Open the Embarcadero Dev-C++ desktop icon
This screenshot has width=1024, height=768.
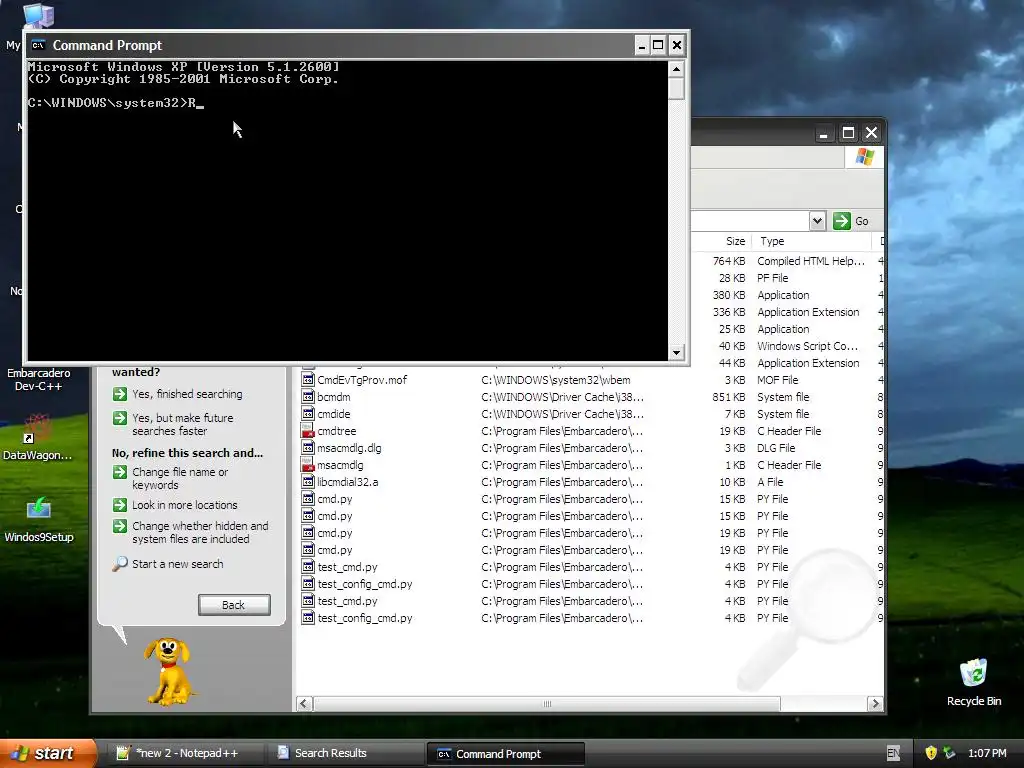(38, 379)
